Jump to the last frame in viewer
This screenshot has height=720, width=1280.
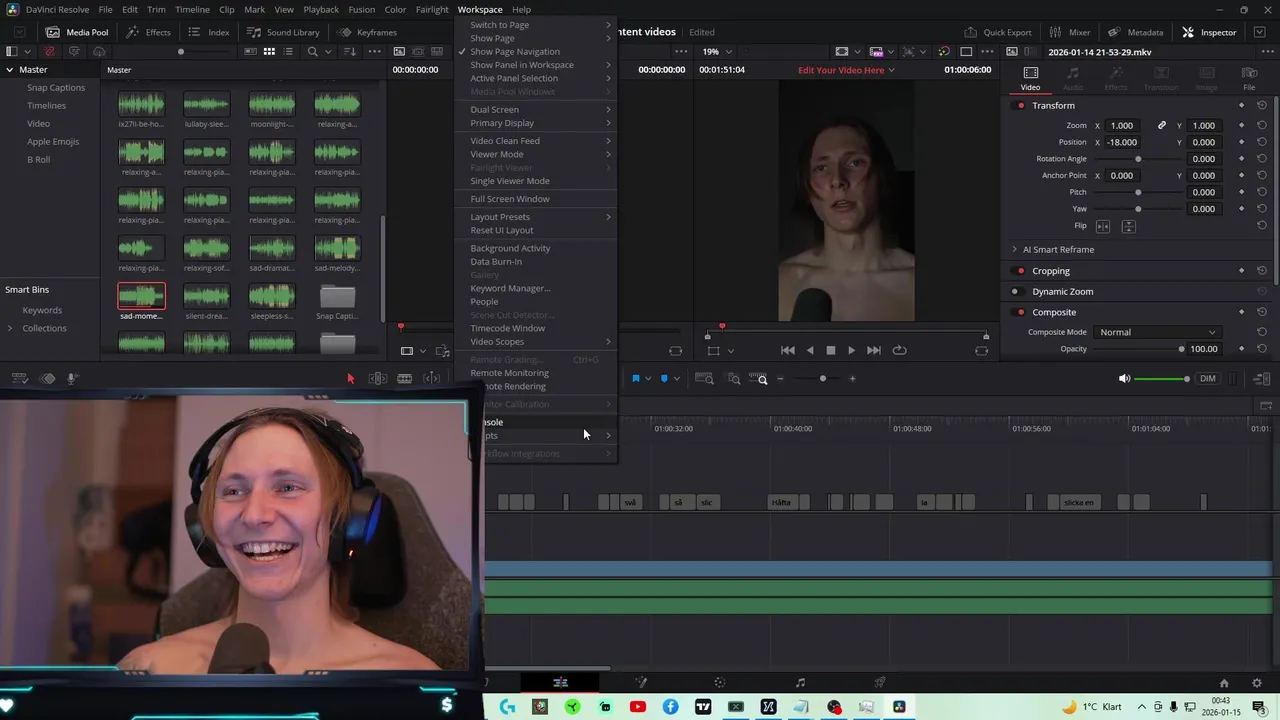coord(874,350)
